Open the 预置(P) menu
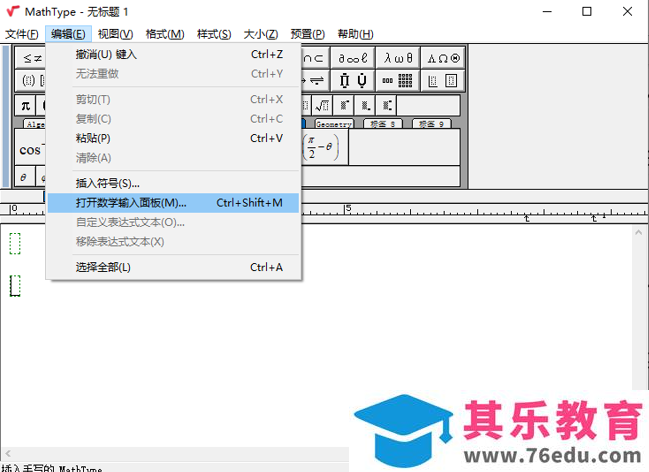Viewport: 649px width, 472px height. [308, 34]
